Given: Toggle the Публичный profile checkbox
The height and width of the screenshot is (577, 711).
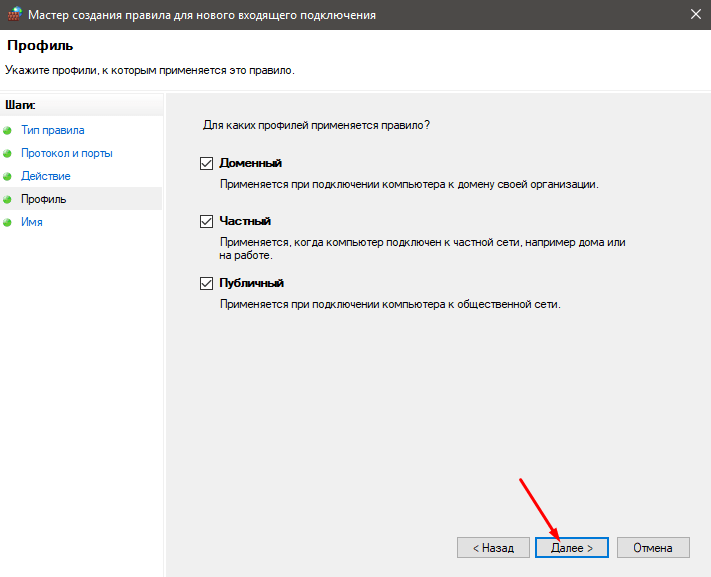Looking at the screenshot, I should [x=206, y=284].
